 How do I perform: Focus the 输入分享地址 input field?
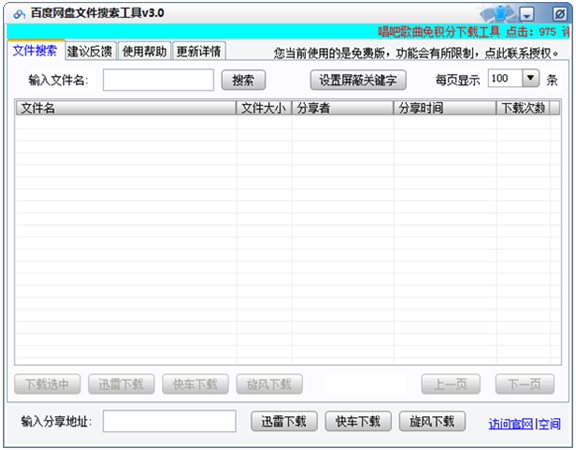169,421
